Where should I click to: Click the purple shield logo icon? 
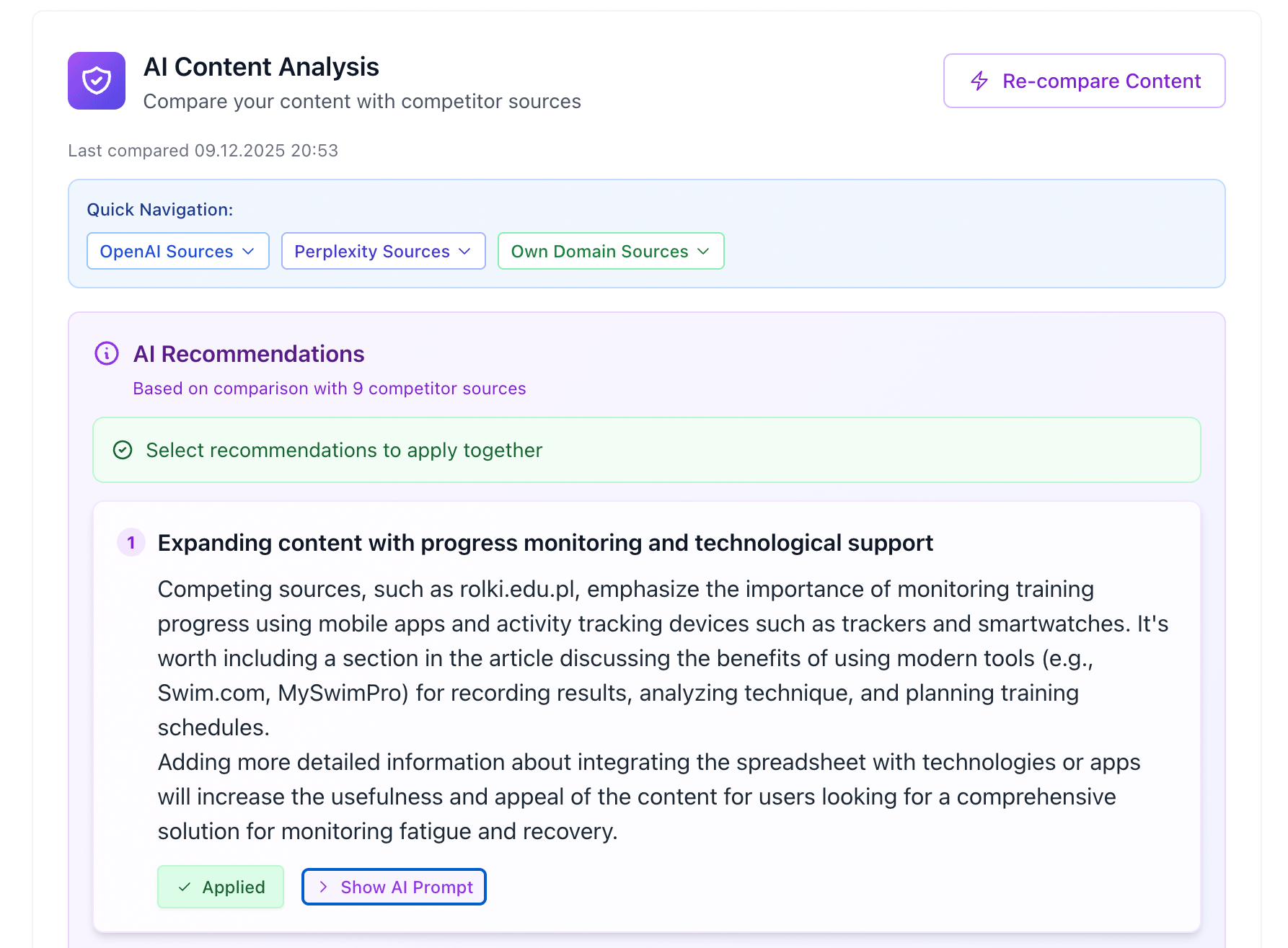tap(97, 81)
